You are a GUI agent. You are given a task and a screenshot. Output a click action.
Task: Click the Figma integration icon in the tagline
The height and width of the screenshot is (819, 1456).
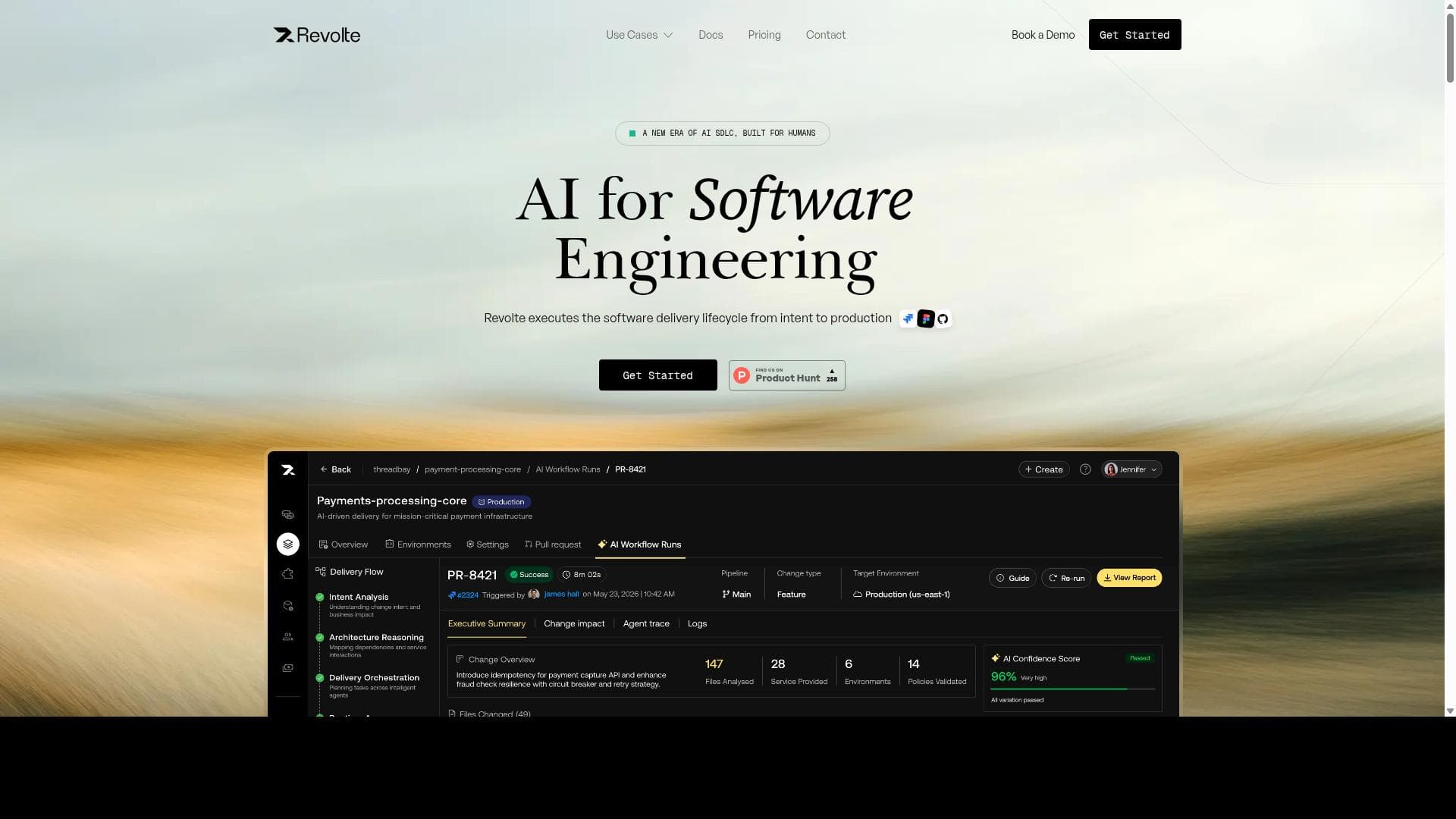925,318
